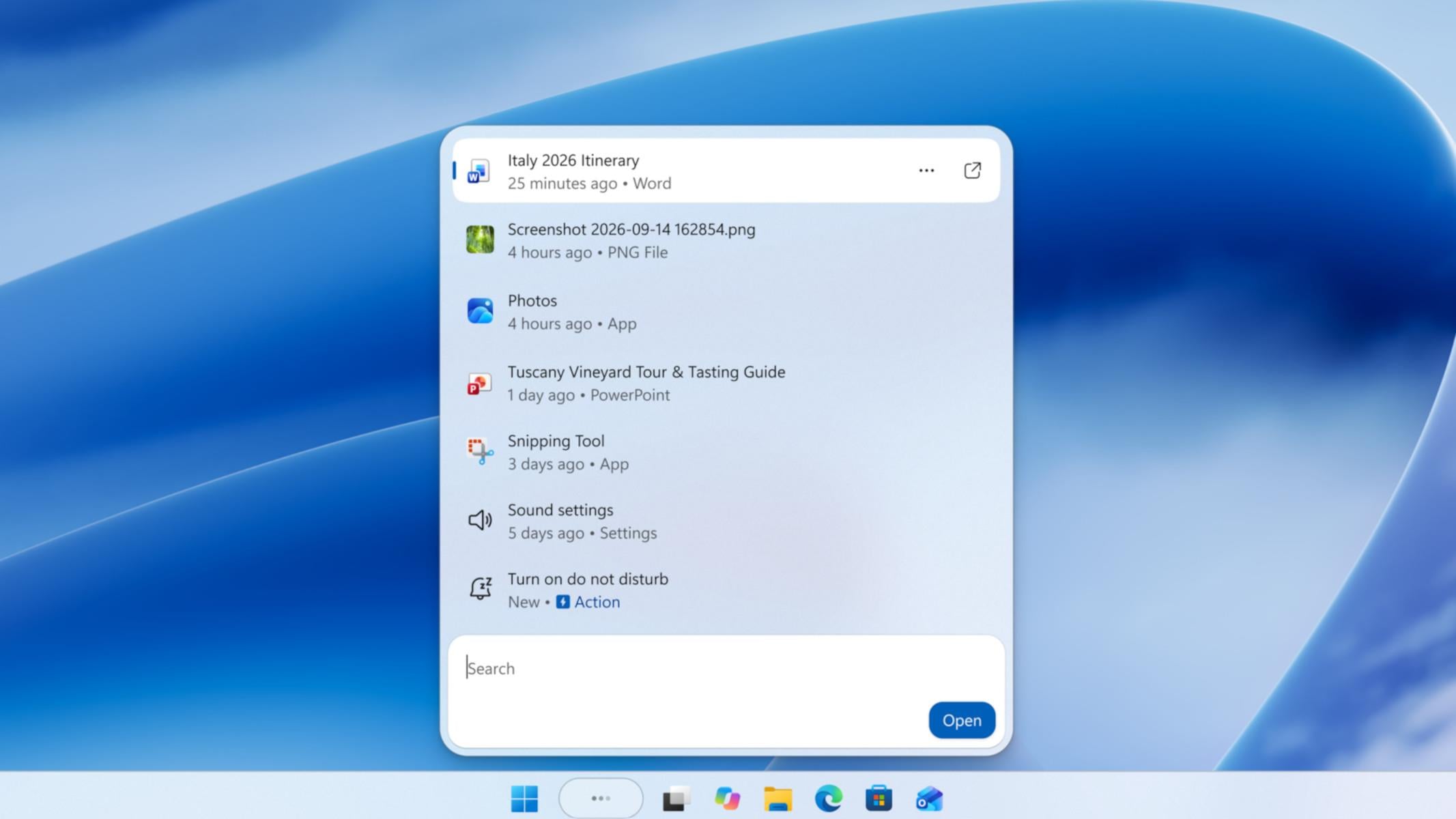Screen dimensions: 1456x819
Task: Open 'Tuscany Vineyard Tour & Tasting Guide'
Action: coord(646,372)
